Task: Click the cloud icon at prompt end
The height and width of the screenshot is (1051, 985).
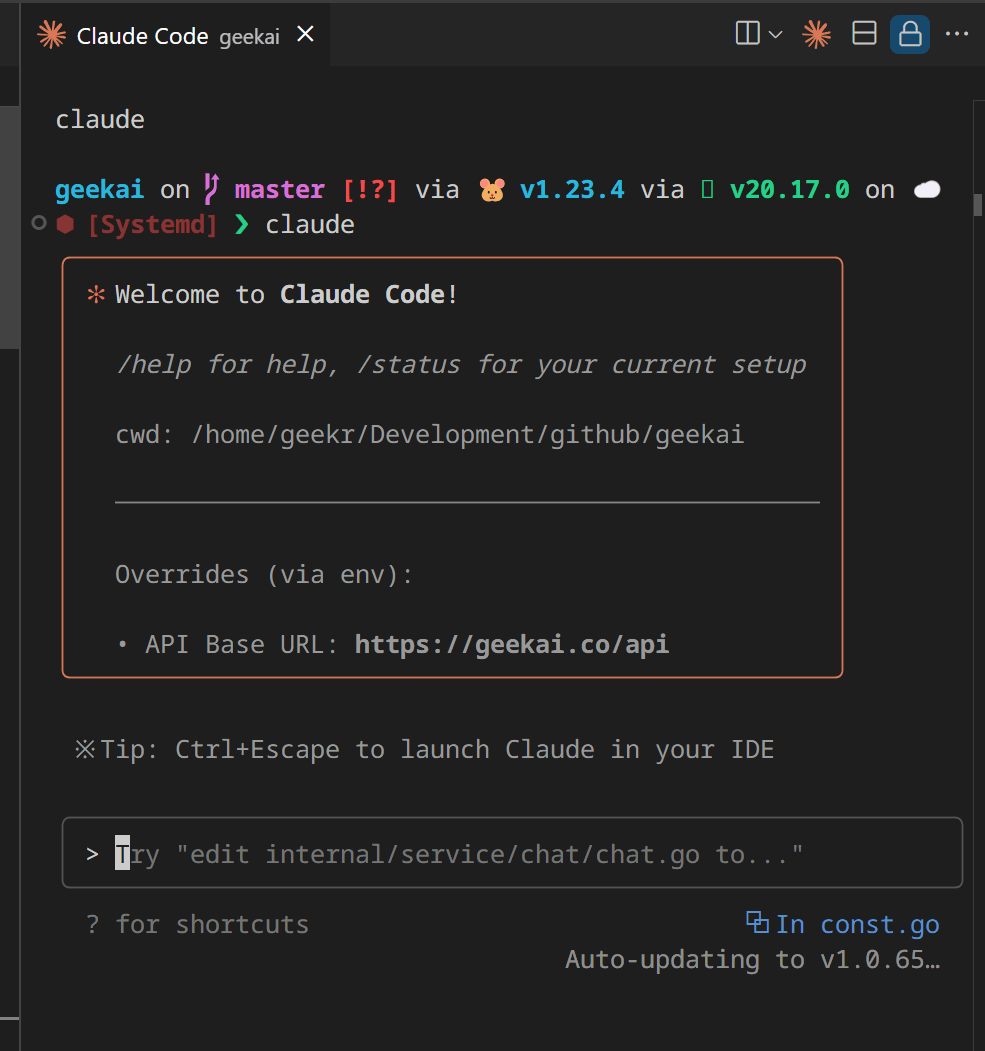Action: [x=927, y=190]
